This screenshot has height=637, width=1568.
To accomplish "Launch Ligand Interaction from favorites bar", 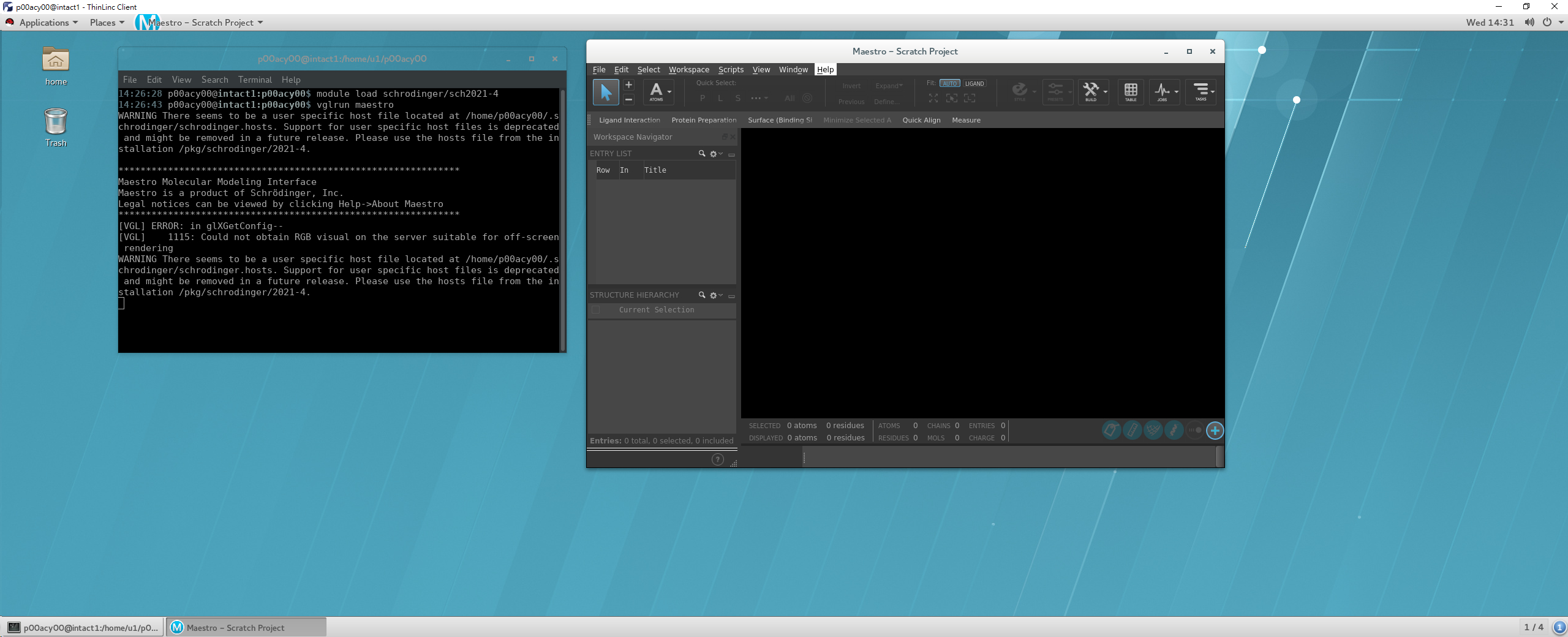I will point(630,120).
